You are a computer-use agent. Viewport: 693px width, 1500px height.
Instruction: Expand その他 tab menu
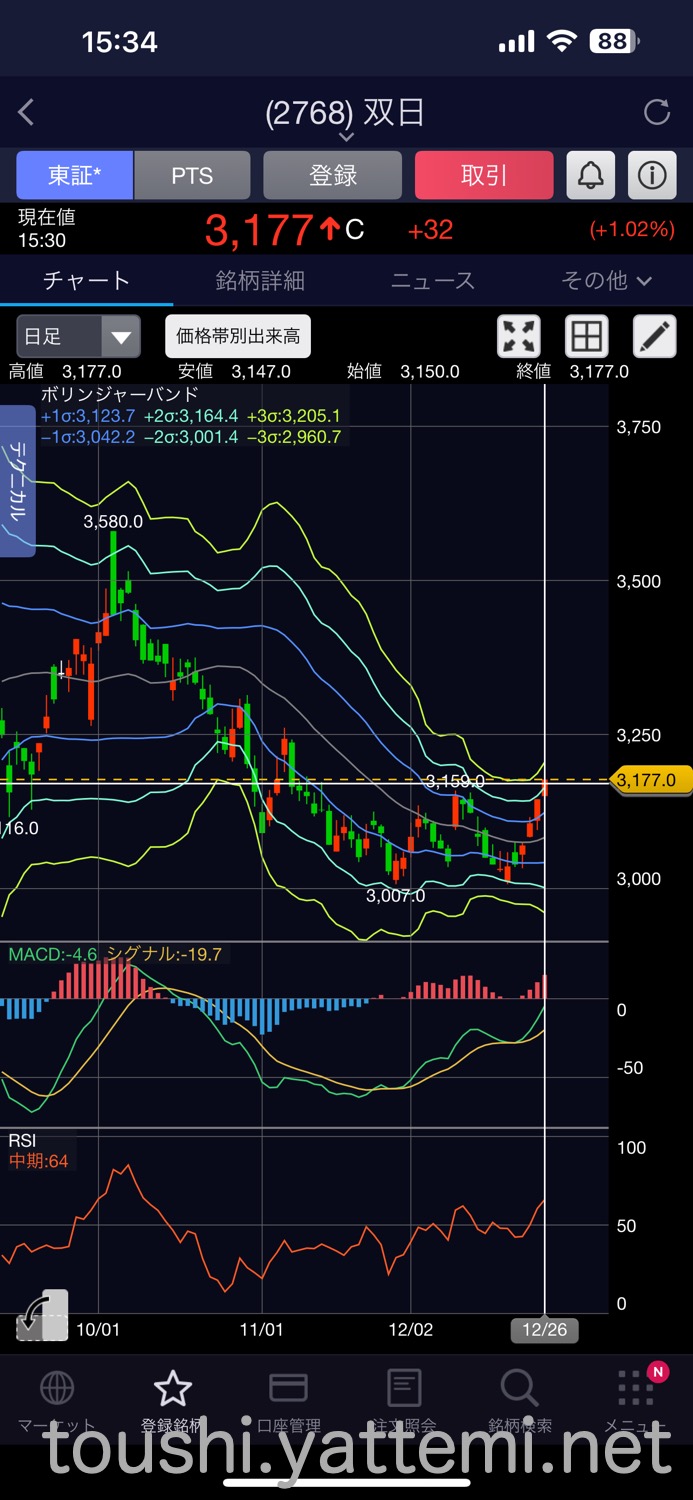[606, 281]
